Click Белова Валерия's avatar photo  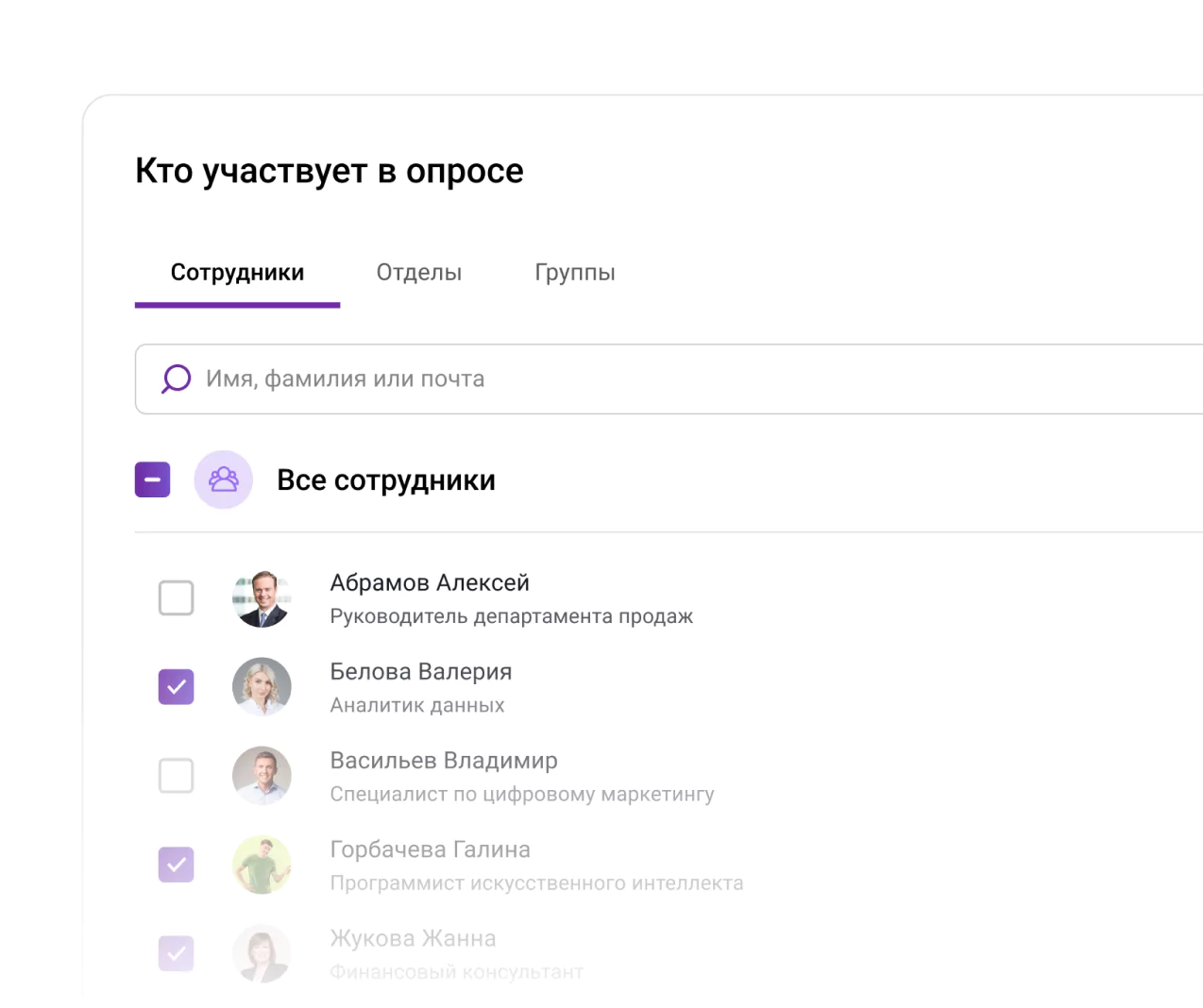click(262, 687)
